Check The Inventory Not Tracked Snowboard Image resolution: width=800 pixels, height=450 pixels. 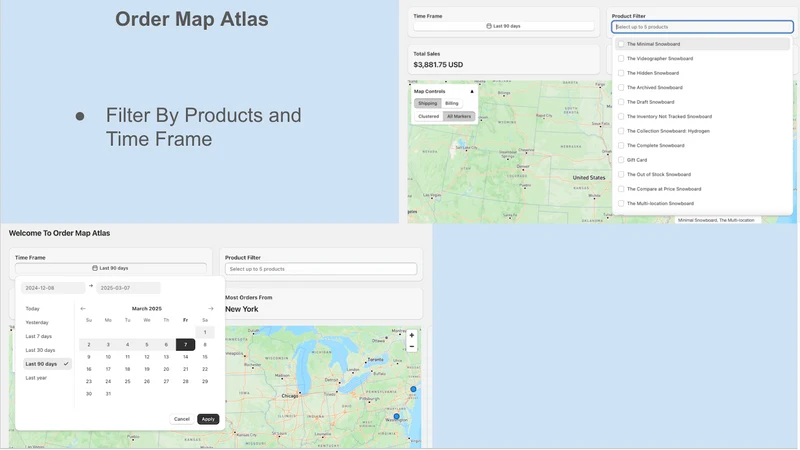621,116
